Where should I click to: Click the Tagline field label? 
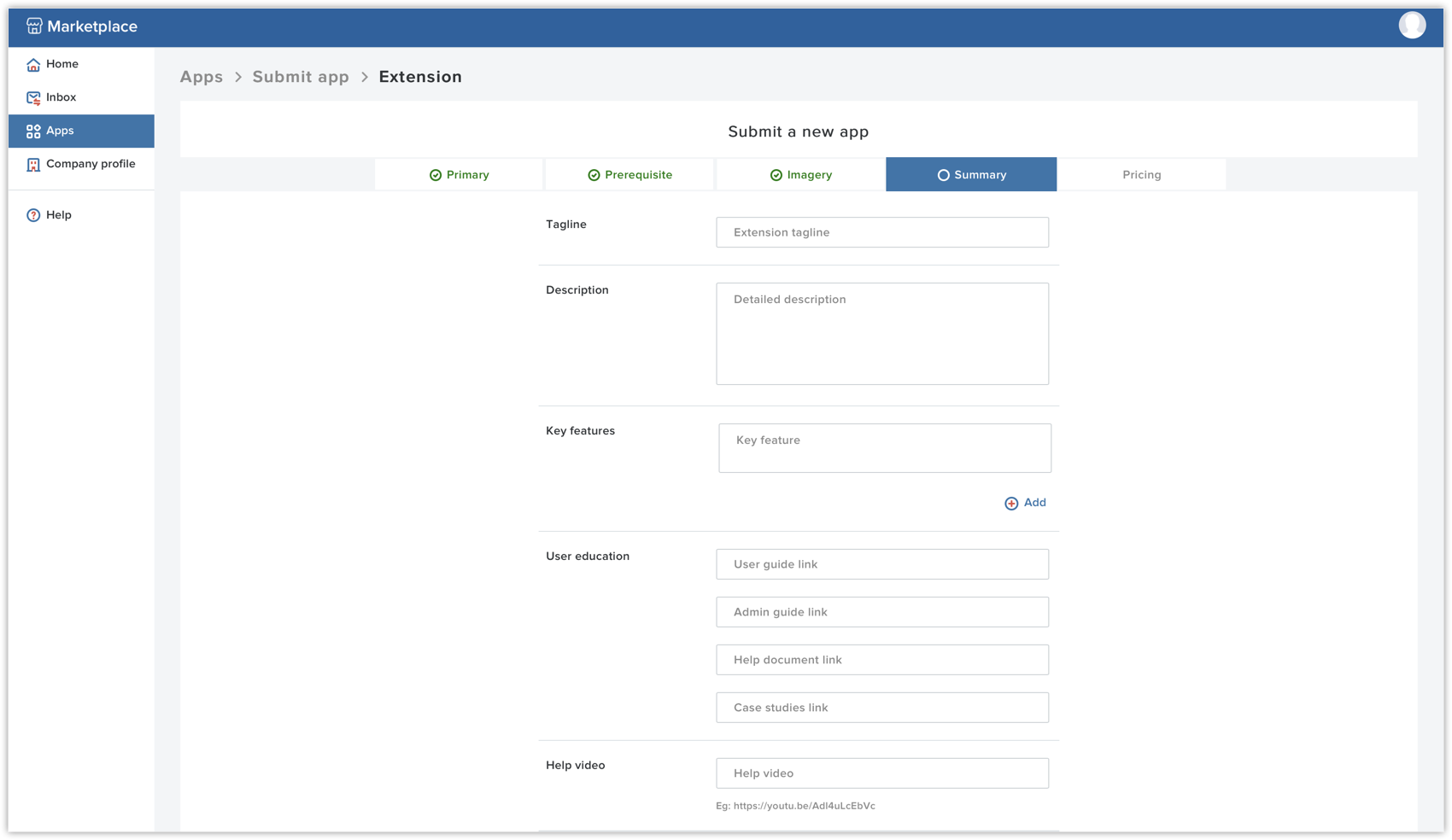coord(566,225)
